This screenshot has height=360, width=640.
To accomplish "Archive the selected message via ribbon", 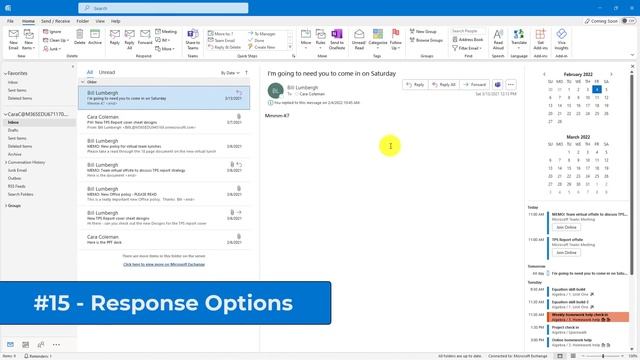I will tap(95, 37).
